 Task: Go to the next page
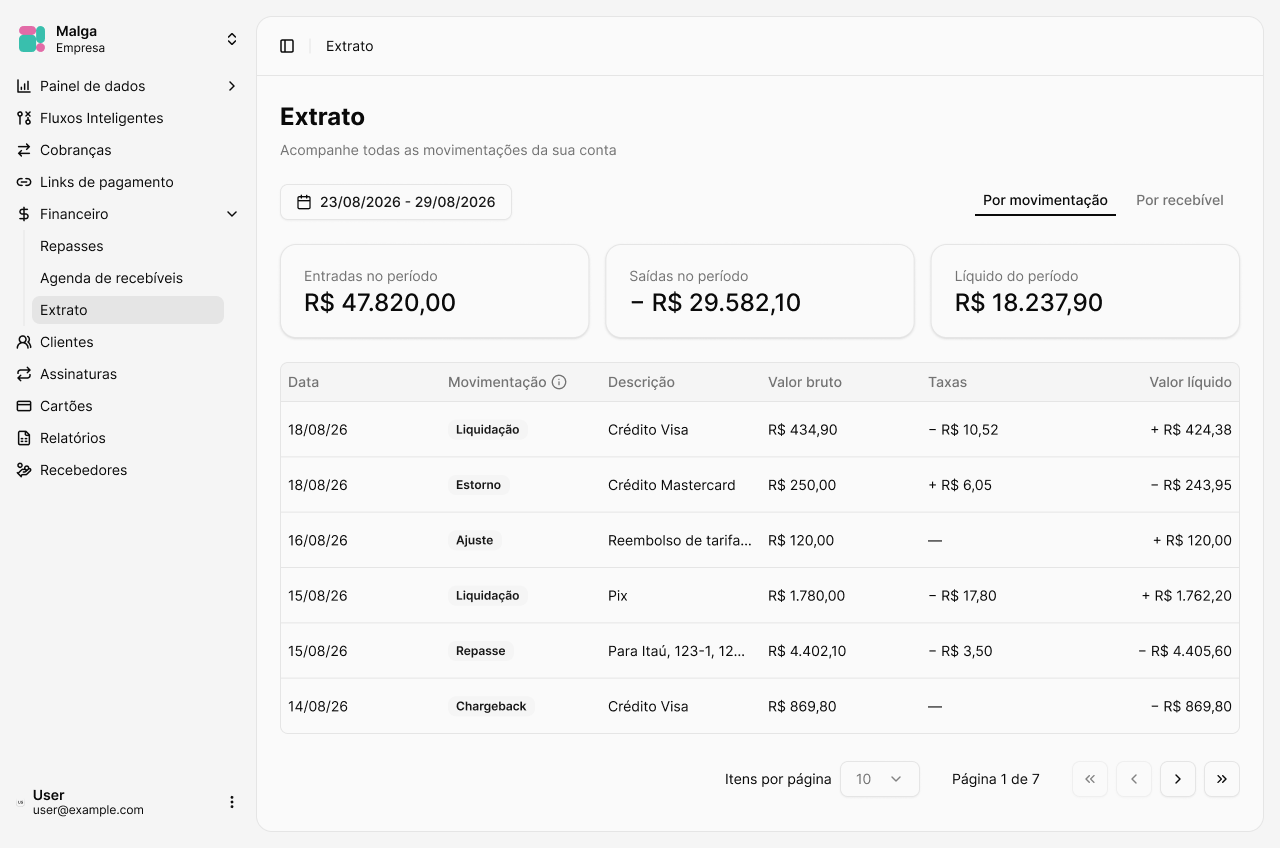1178,779
